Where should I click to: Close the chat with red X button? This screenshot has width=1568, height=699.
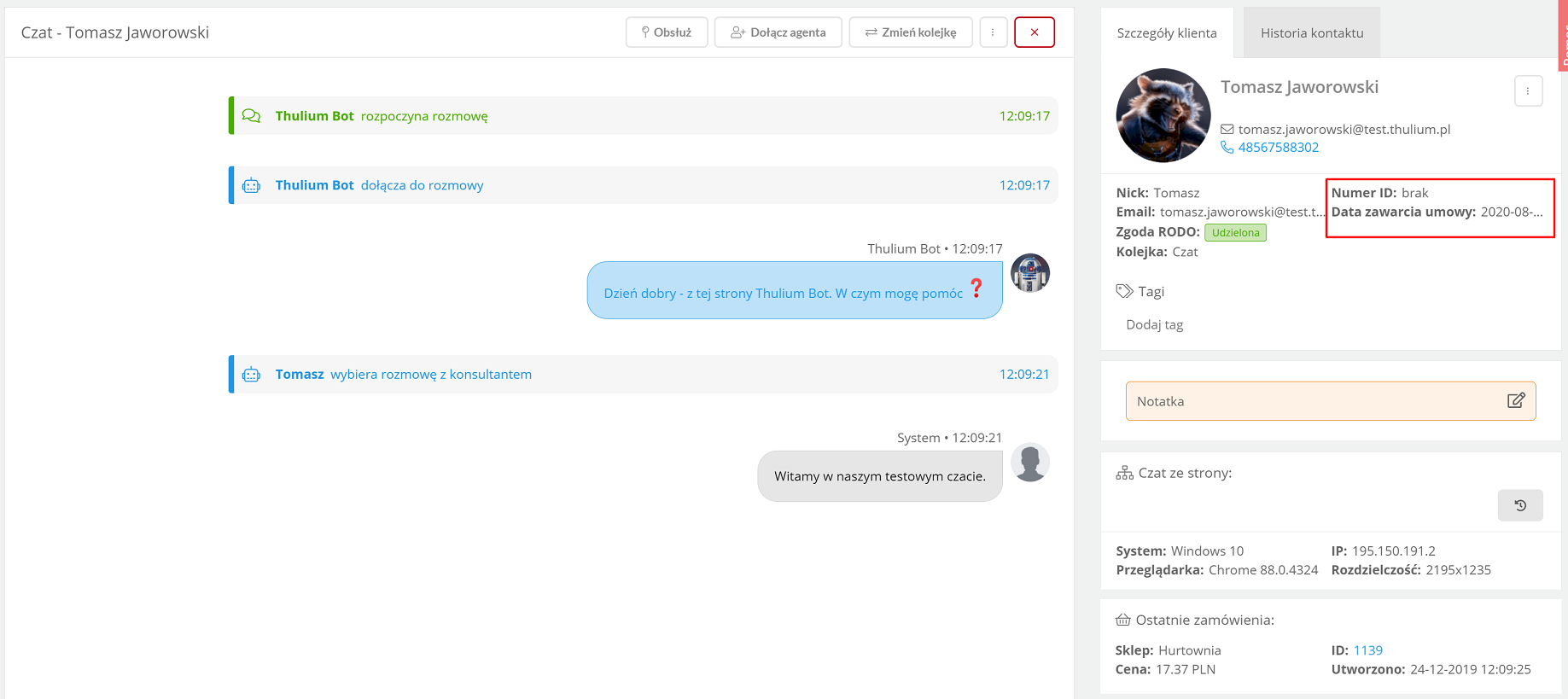(x=1035, y=32)
